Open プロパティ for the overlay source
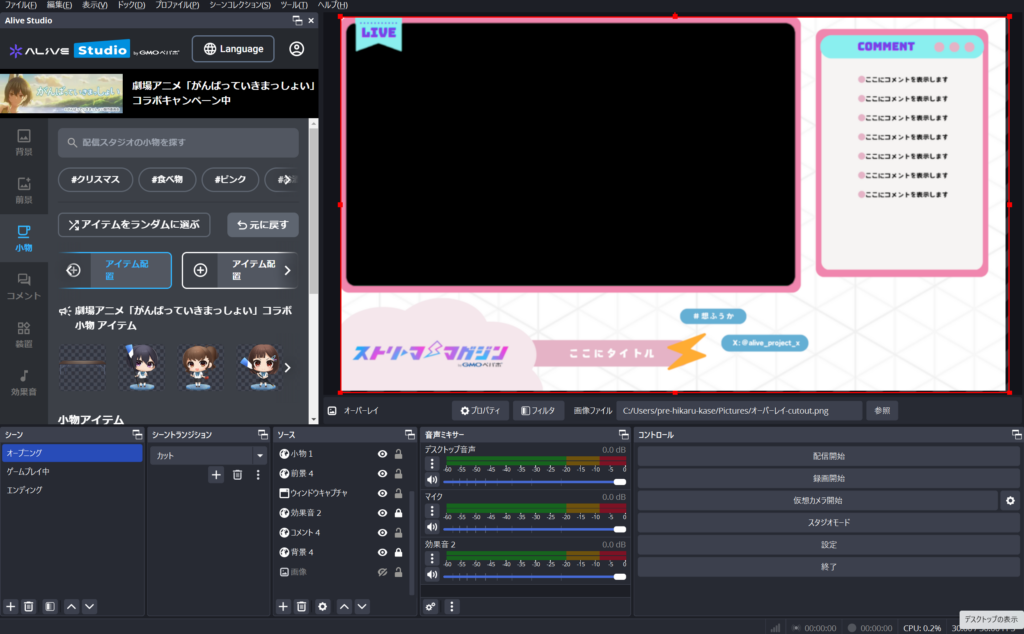Image resolution: width=1024 pixels, height=634 pixels. pos(480,411)
